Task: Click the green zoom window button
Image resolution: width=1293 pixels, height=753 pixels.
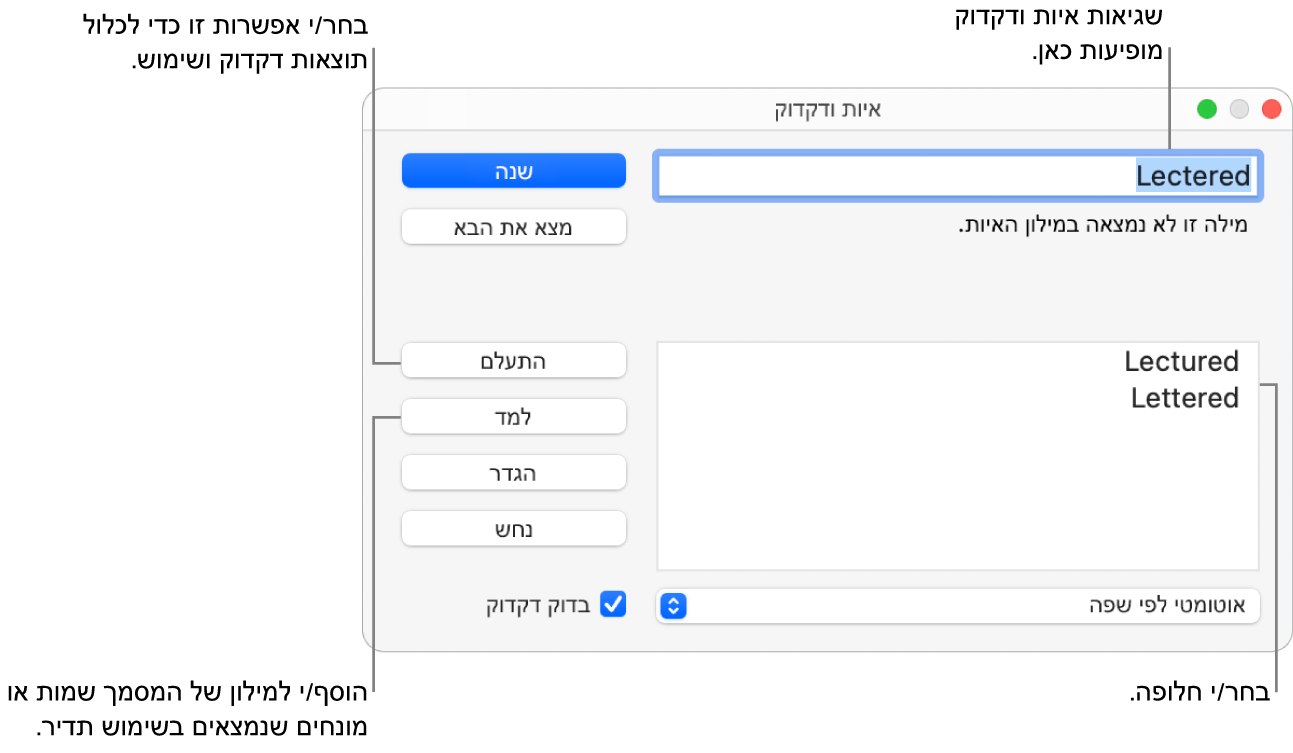Action: pyautogui.click(x=1207, y=109)
